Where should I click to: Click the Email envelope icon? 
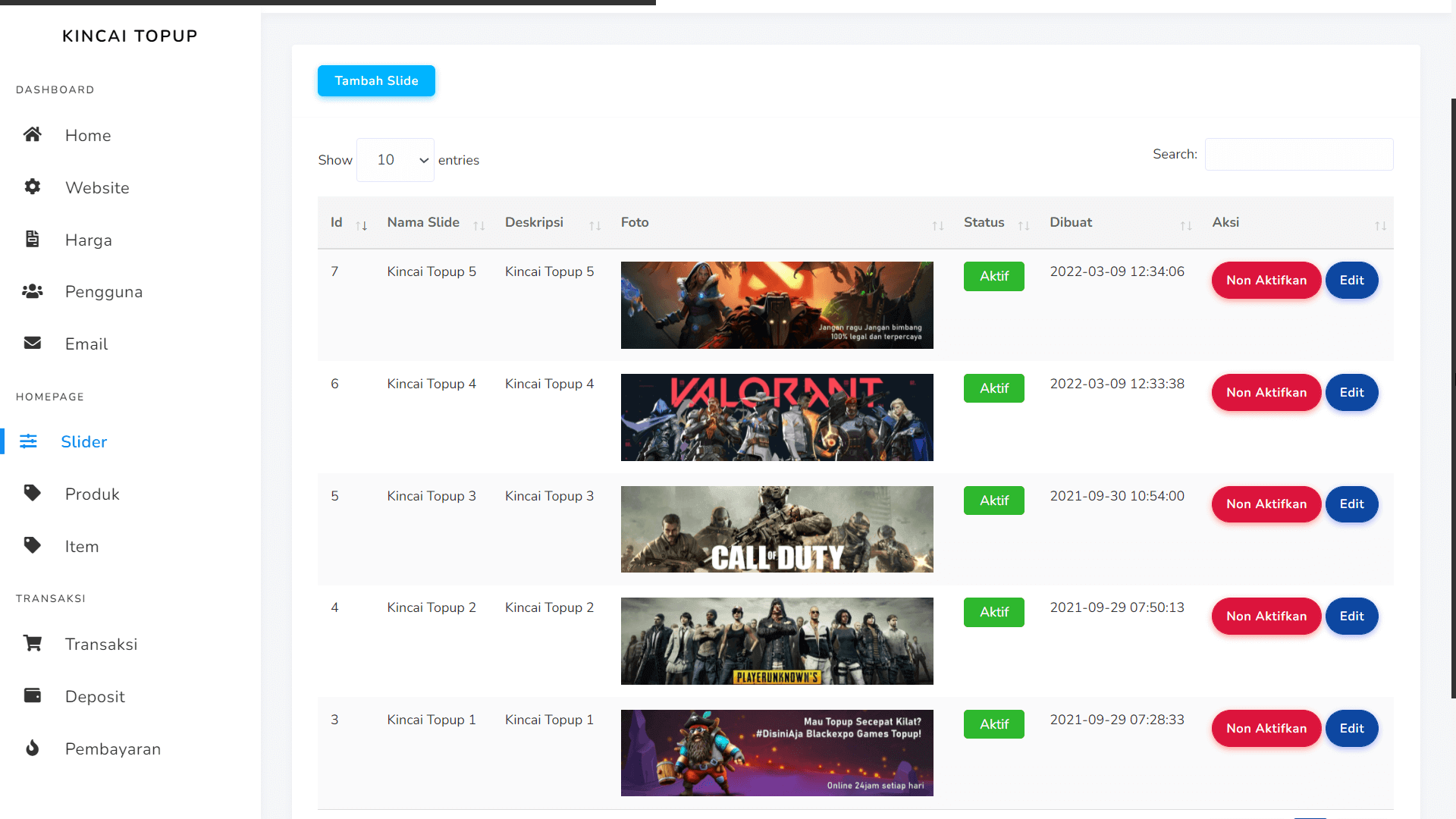[32, 344]
